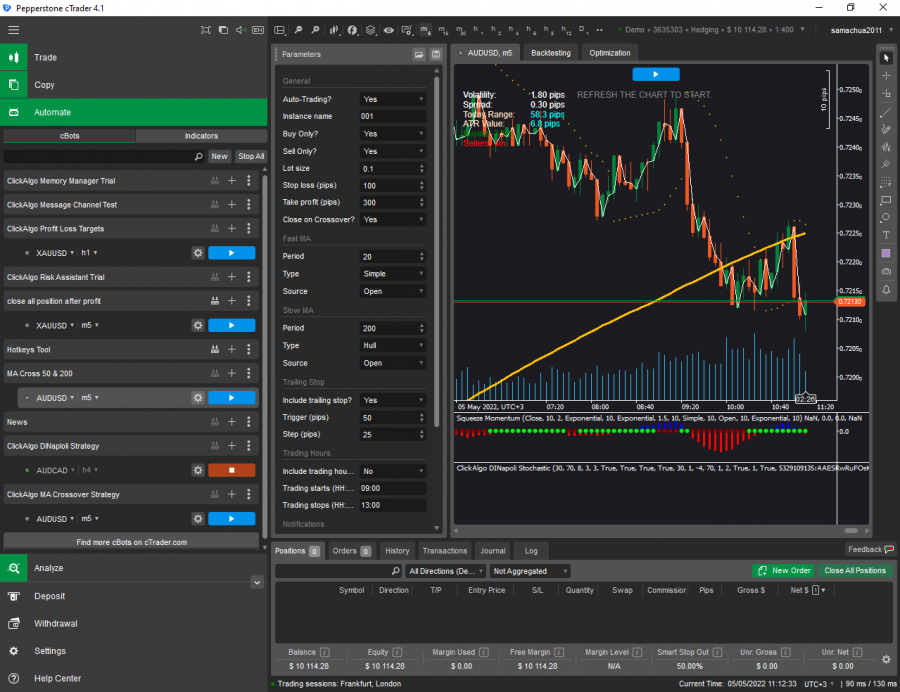Open Fast MA Type dropdown showing Simple

pos(393,274)
